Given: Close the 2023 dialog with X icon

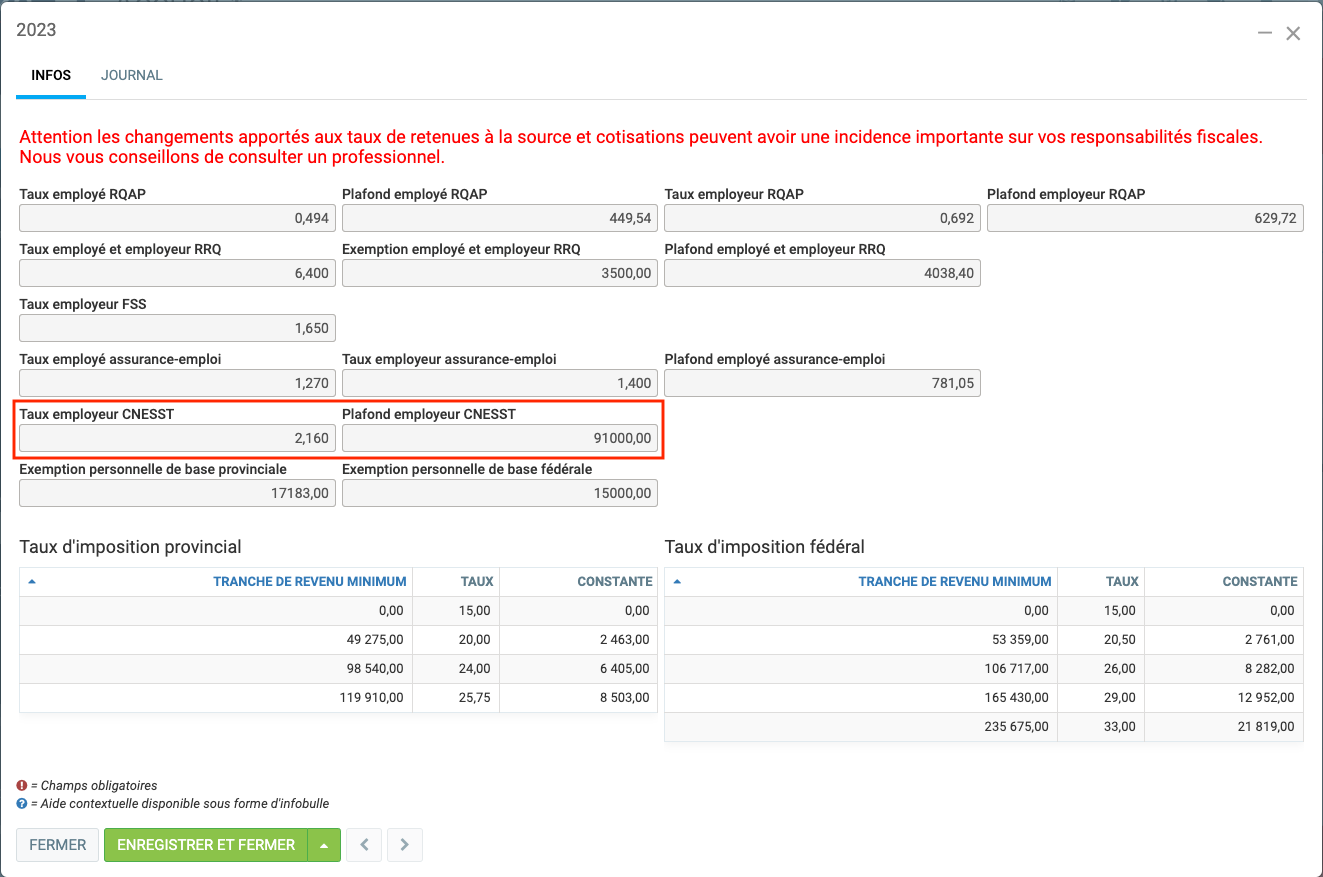Looking at the screenshot, I should 1293,33.
